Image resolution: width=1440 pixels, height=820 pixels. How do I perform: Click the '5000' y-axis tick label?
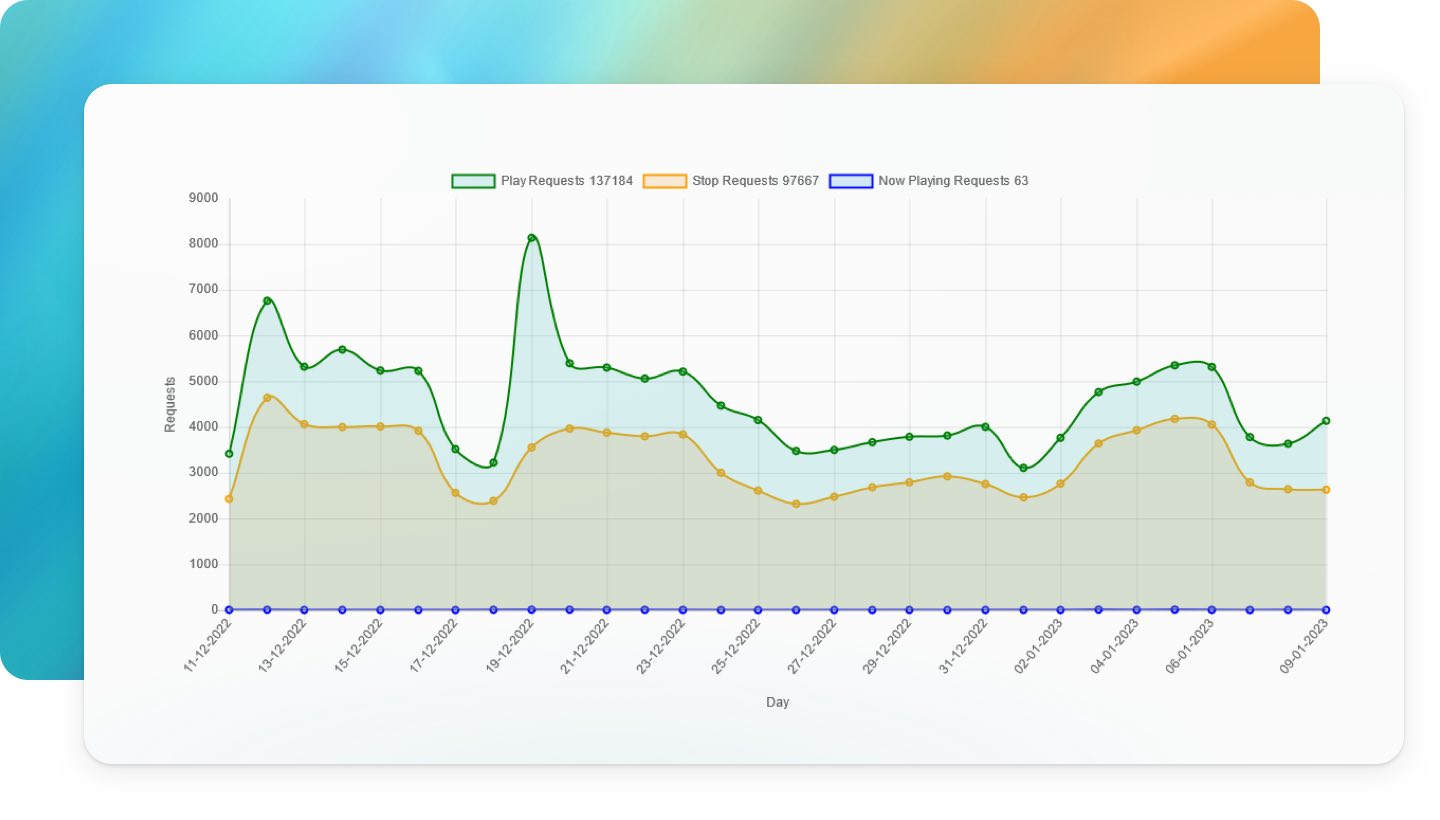(203, 381)
